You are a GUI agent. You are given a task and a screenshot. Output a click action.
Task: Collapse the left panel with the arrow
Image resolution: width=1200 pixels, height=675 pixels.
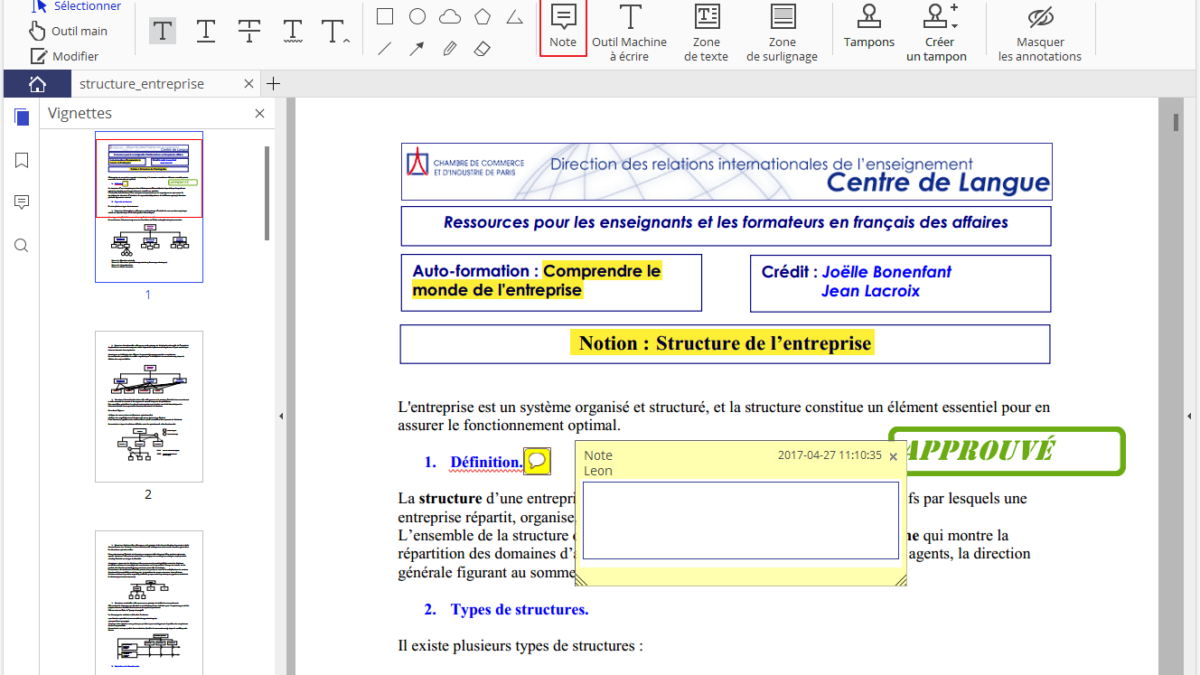pyautogui.click(x=281, y=415)
